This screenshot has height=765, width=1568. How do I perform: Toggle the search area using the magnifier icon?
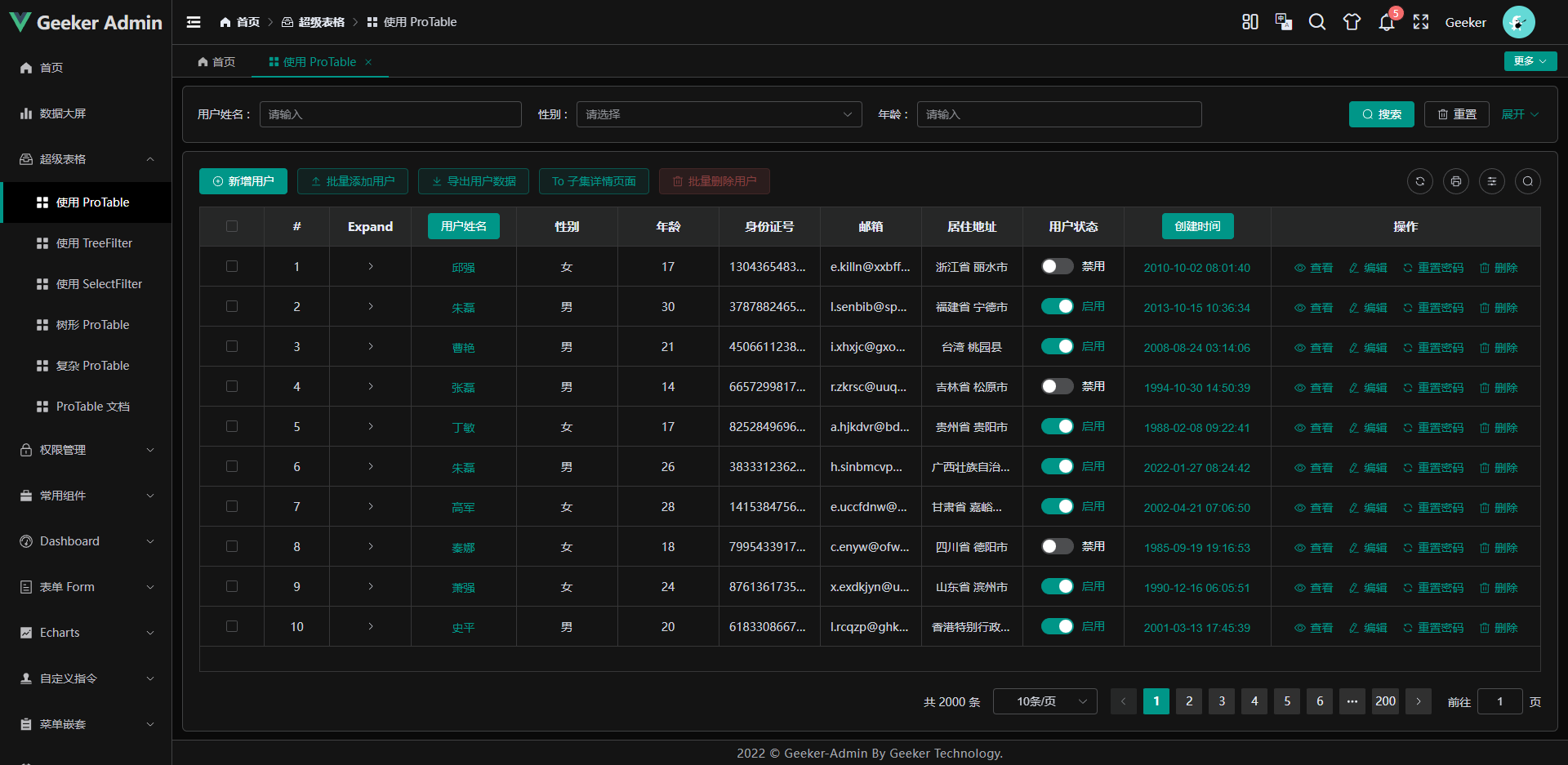pos(1528,181)
